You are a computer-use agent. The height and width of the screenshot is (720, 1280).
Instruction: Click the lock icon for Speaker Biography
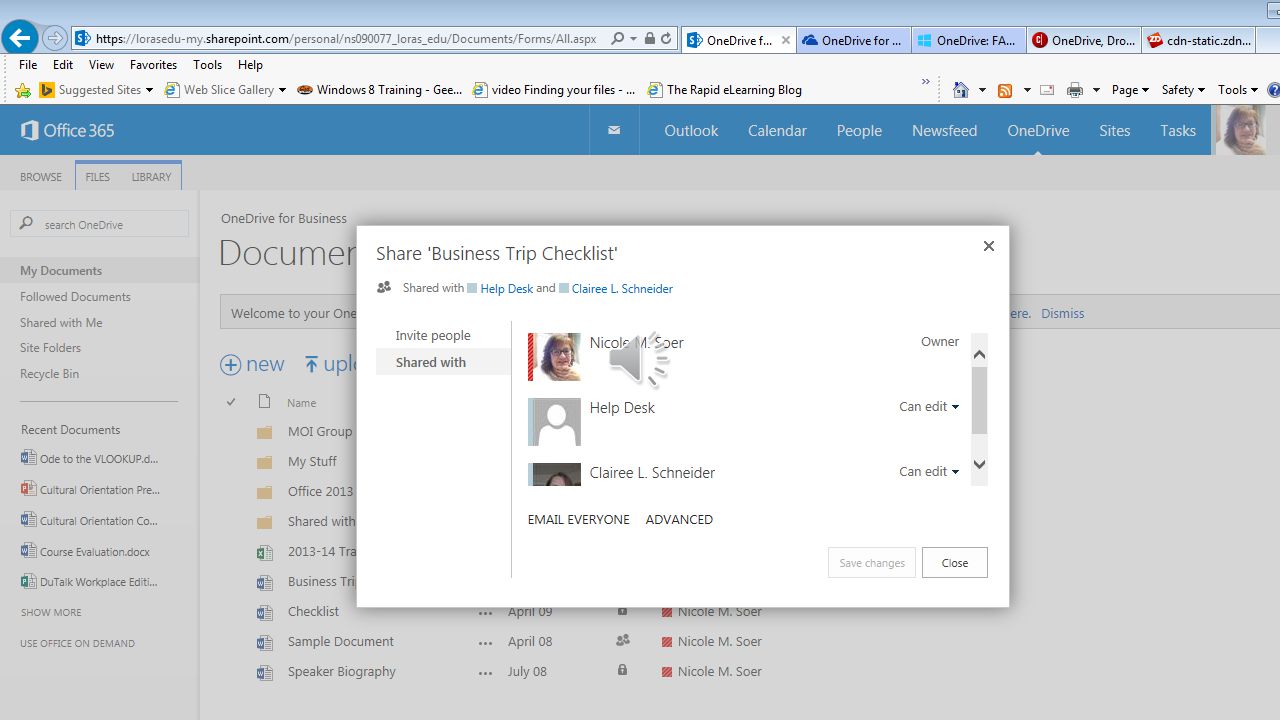[x=622, y=670]
